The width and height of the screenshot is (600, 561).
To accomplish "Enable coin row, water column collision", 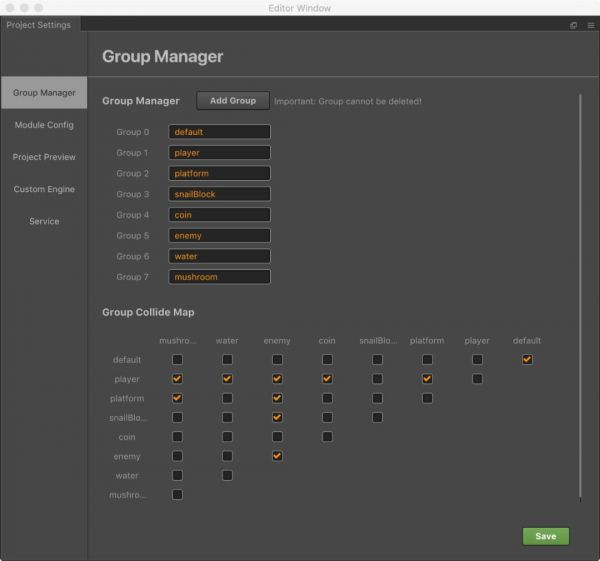I will pyautogui.click(x=227, y=437).
